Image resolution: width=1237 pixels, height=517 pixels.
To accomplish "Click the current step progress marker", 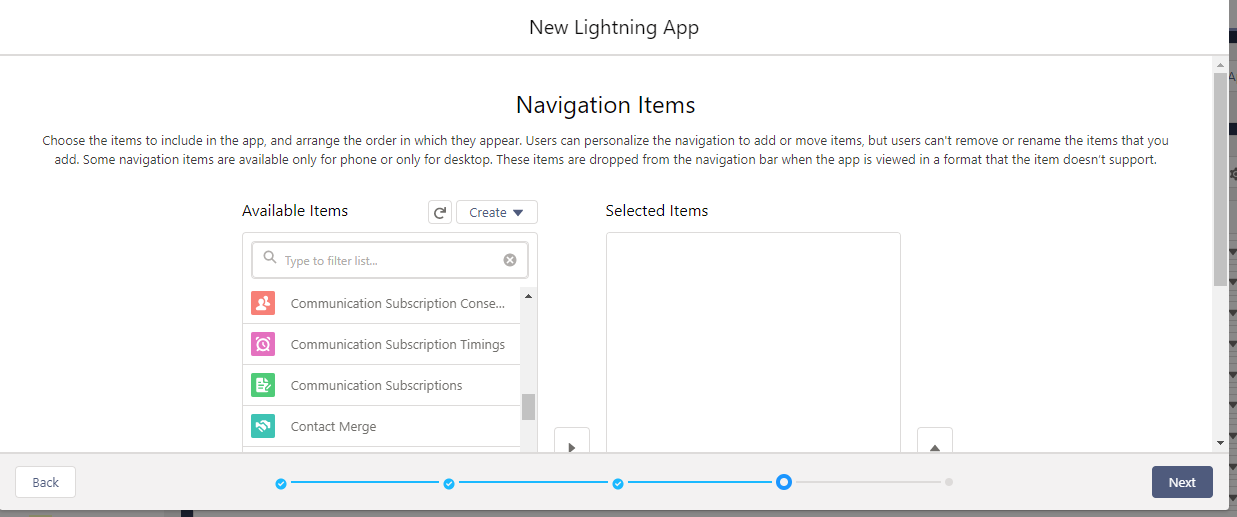I will [x=784, y=482].
